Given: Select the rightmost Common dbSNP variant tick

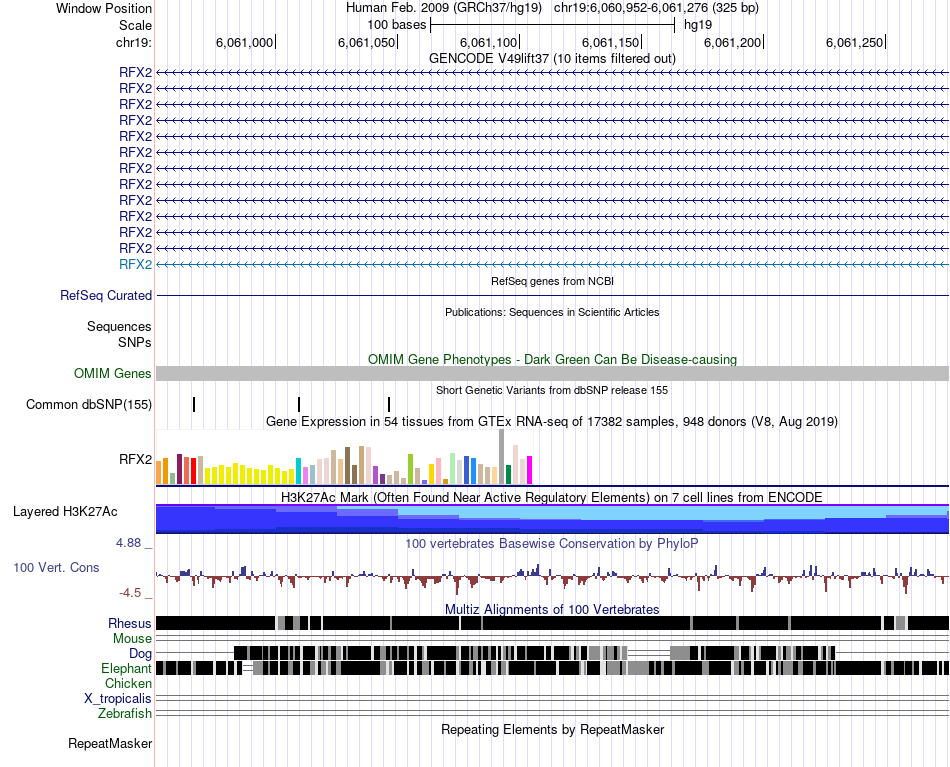Looking at the screenshot, I should [x=389, y=404].
